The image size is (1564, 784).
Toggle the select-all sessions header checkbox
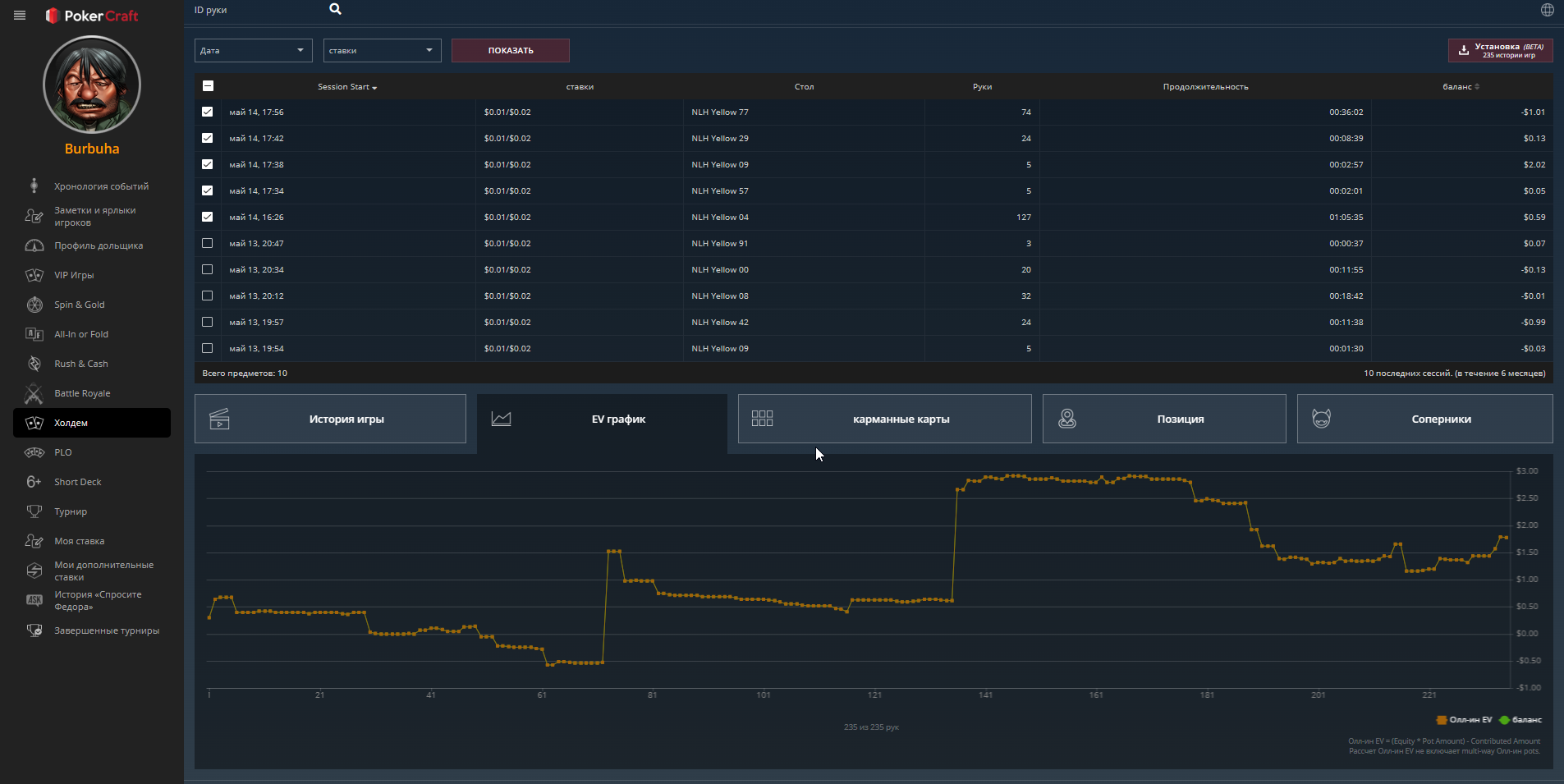point(208,86)
